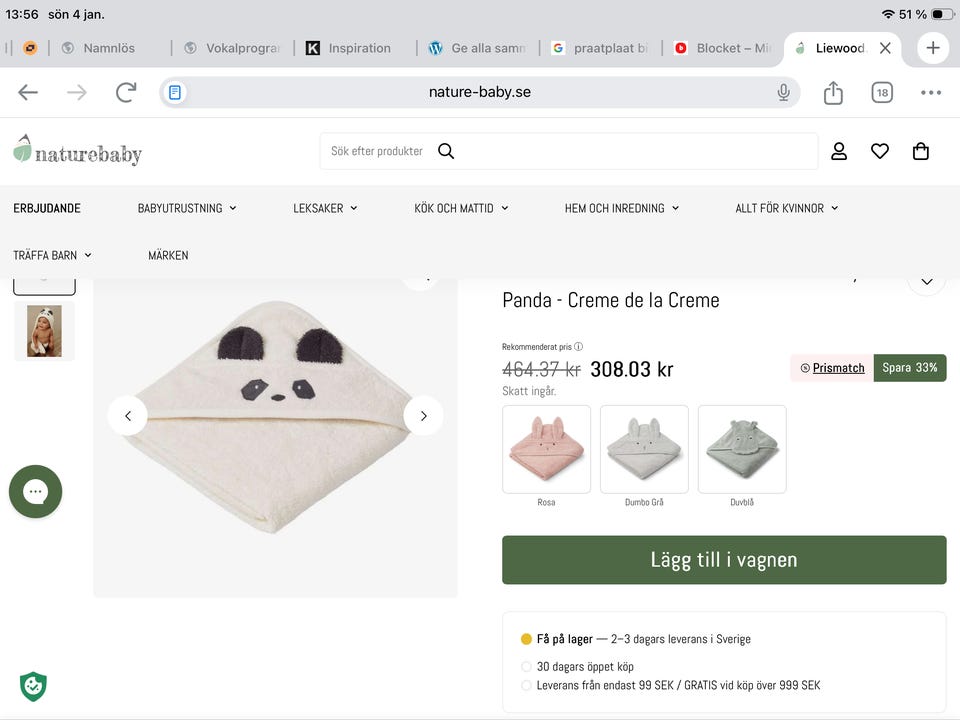
Task: Expand the Babyutrustning menu
Action: coord(187,208)
